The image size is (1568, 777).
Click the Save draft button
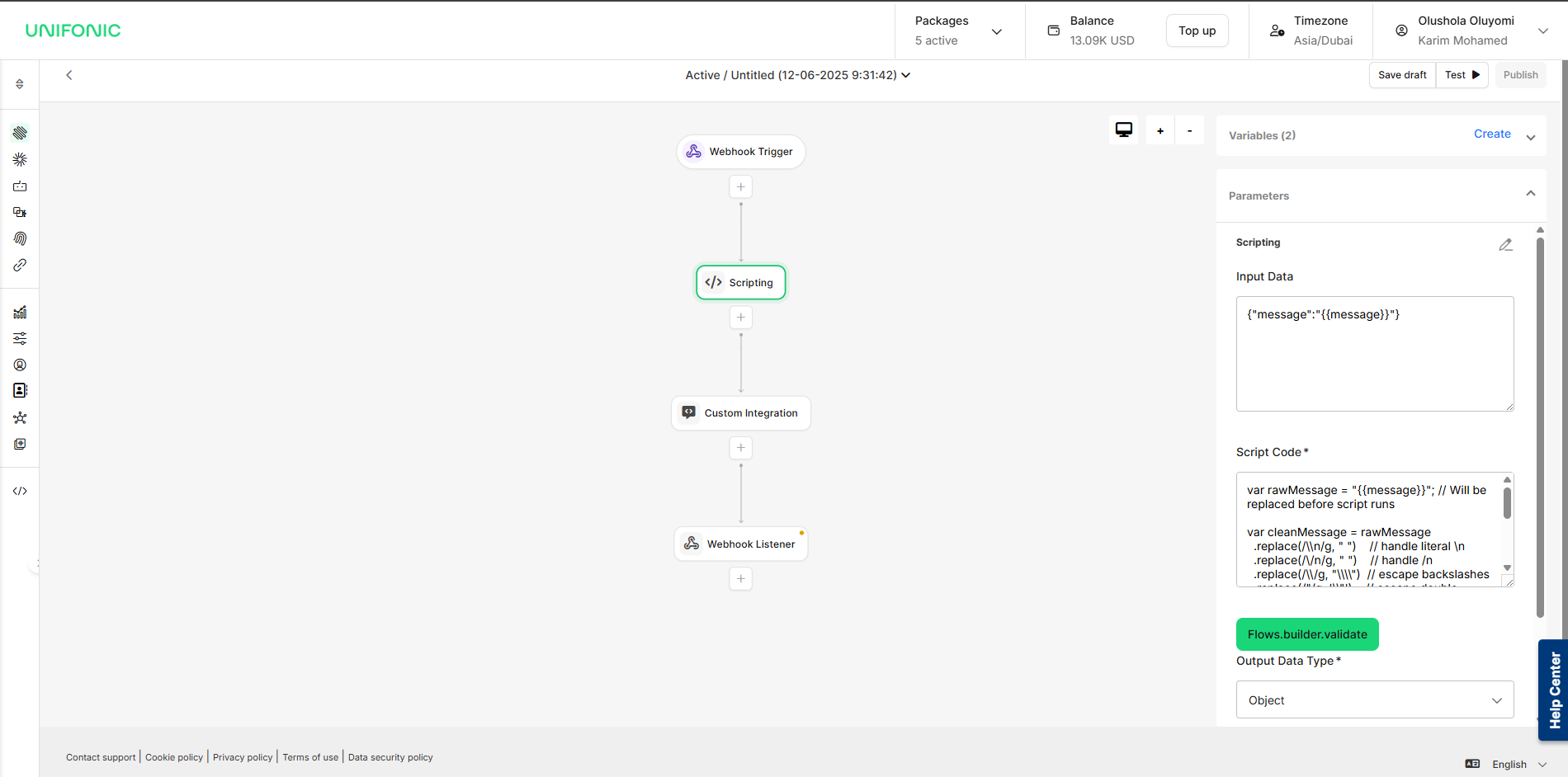coord(1401,75)
